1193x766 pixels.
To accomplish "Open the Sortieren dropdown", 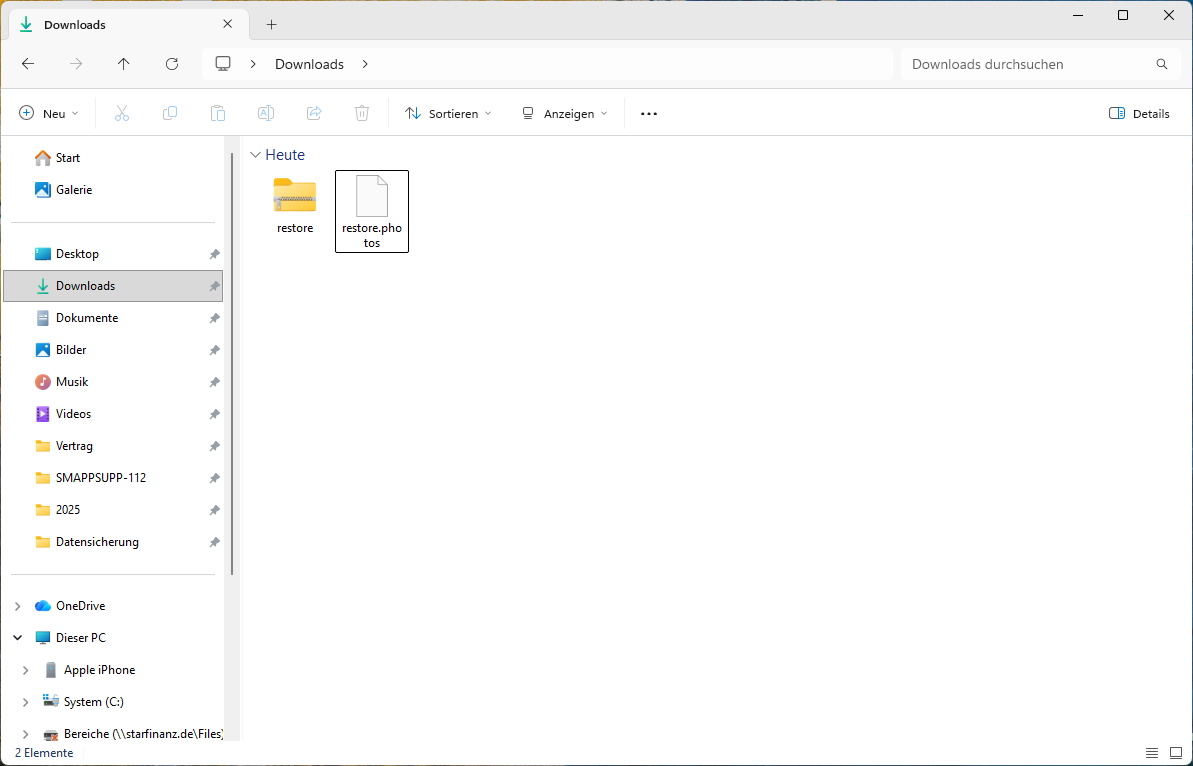I will [448, 113].
